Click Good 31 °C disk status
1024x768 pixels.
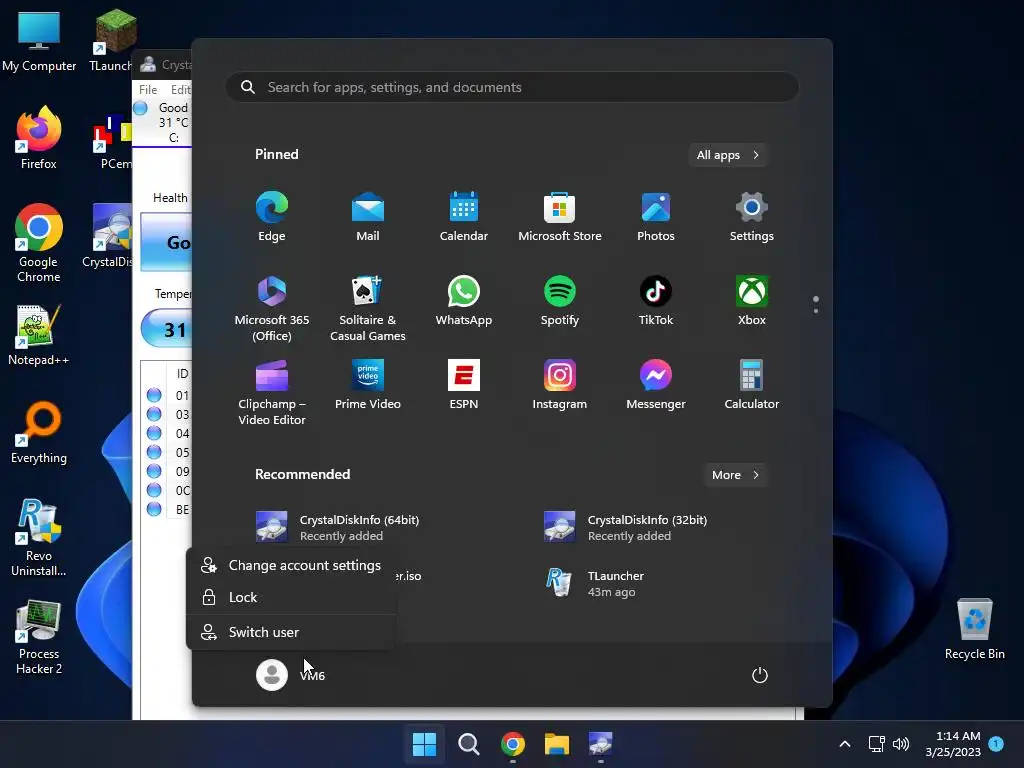point(163,122)
